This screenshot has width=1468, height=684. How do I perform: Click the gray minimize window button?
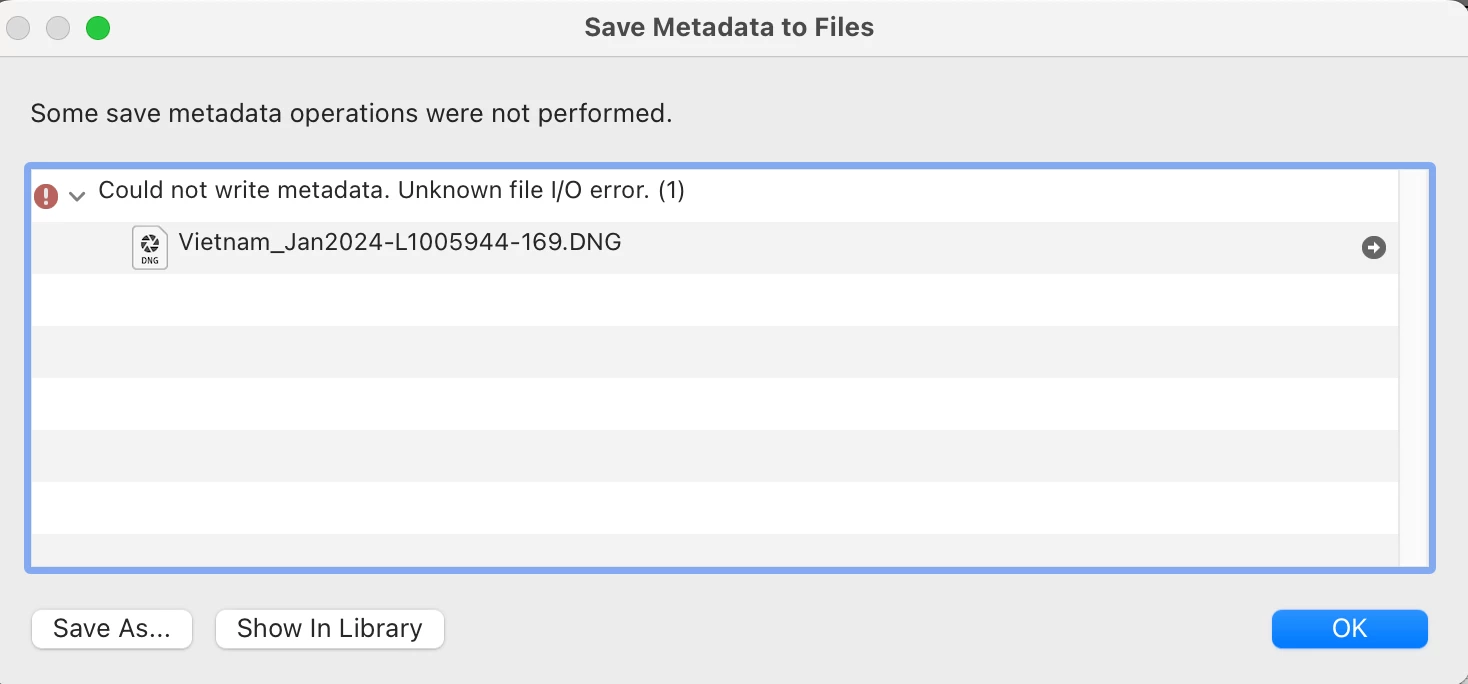58,28
